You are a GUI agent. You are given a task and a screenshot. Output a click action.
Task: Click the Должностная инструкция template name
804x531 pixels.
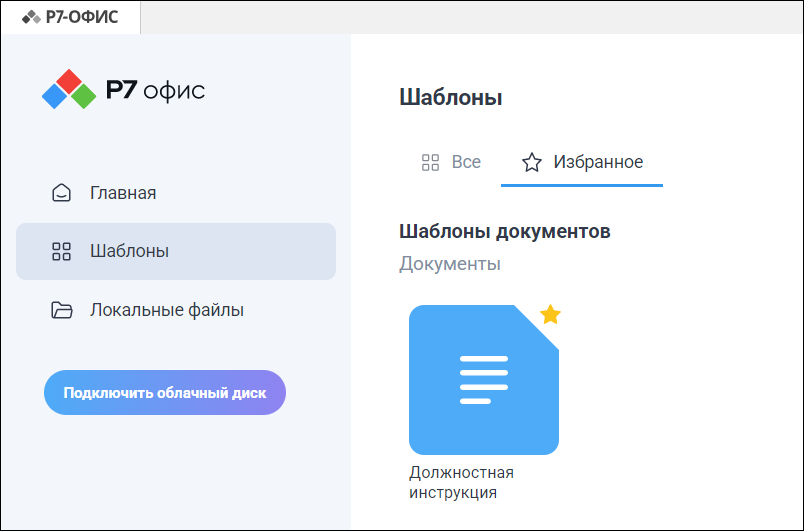461,482
